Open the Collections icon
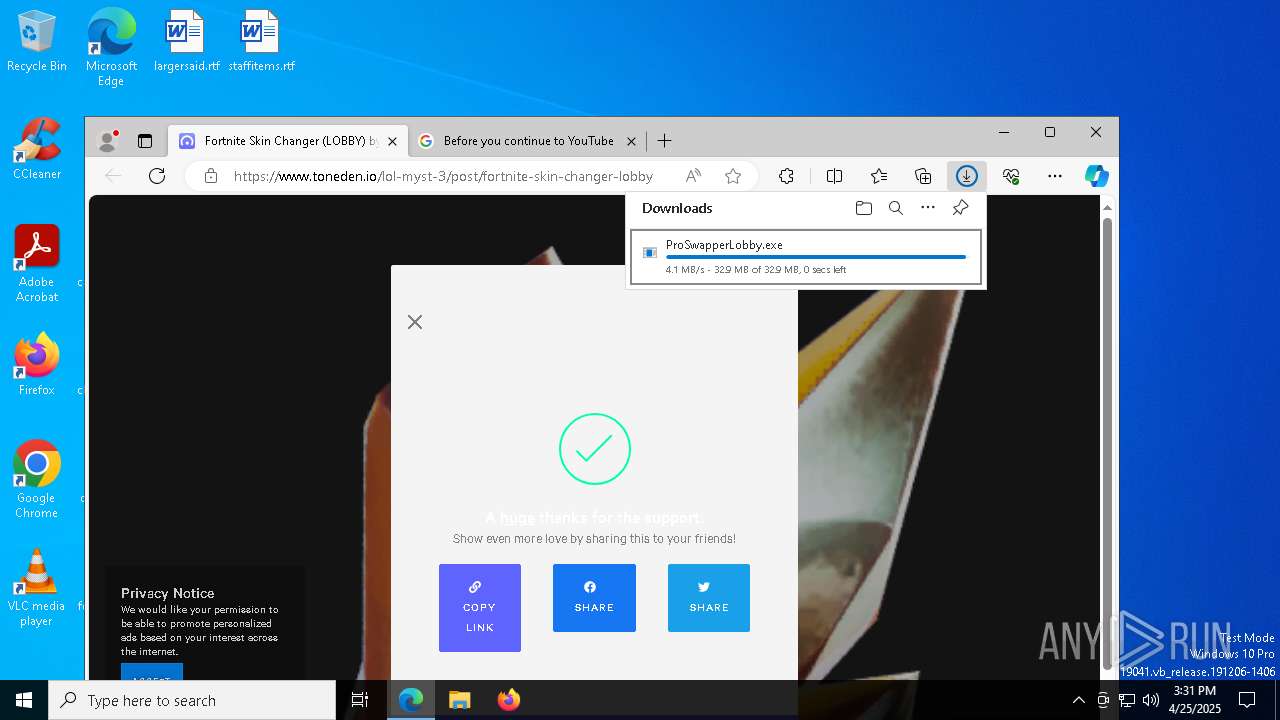The width and height of the screenshot is (1280, 720). (923, 176)
